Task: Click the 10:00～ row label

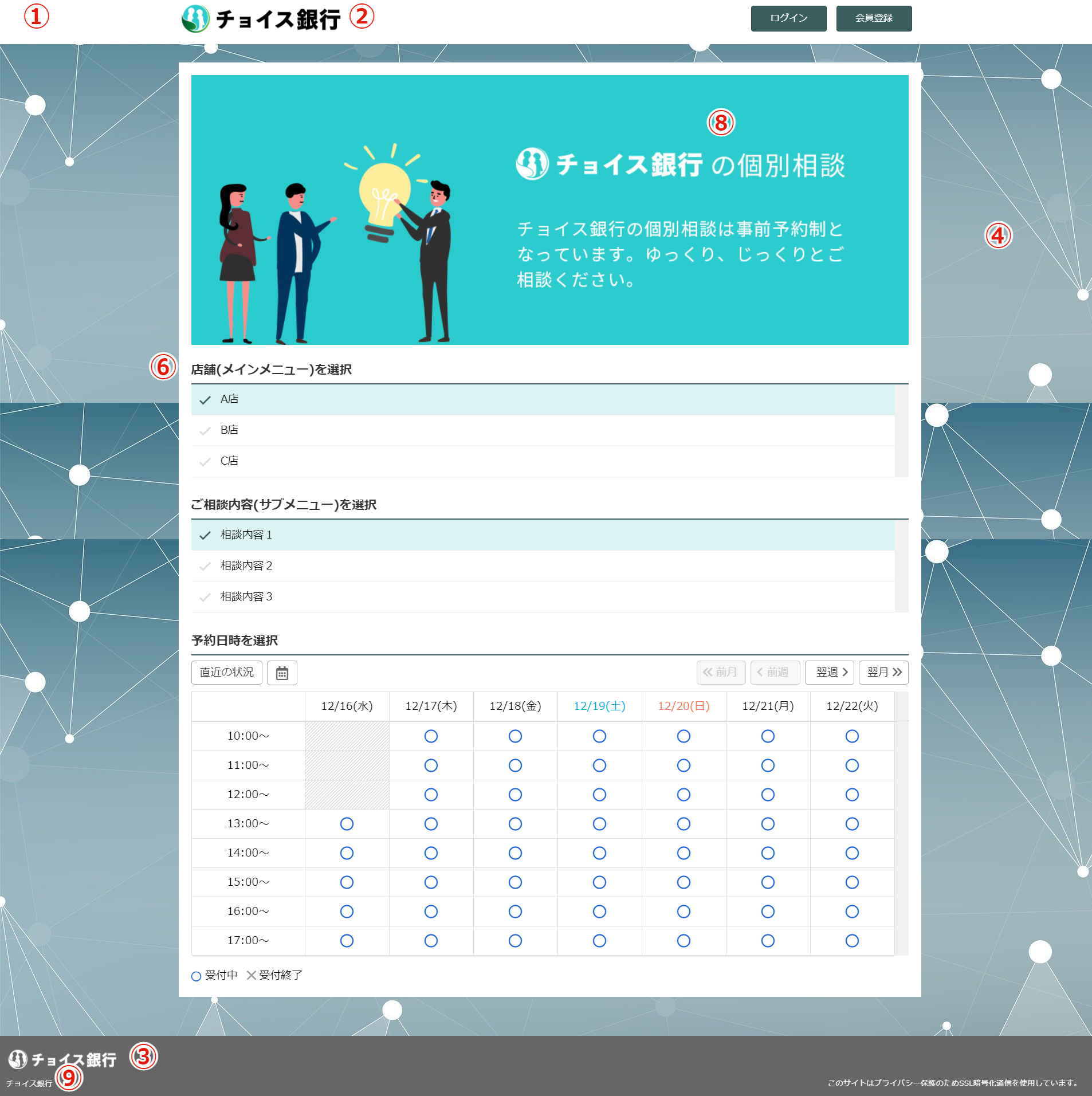Action: tap(248, 736)
